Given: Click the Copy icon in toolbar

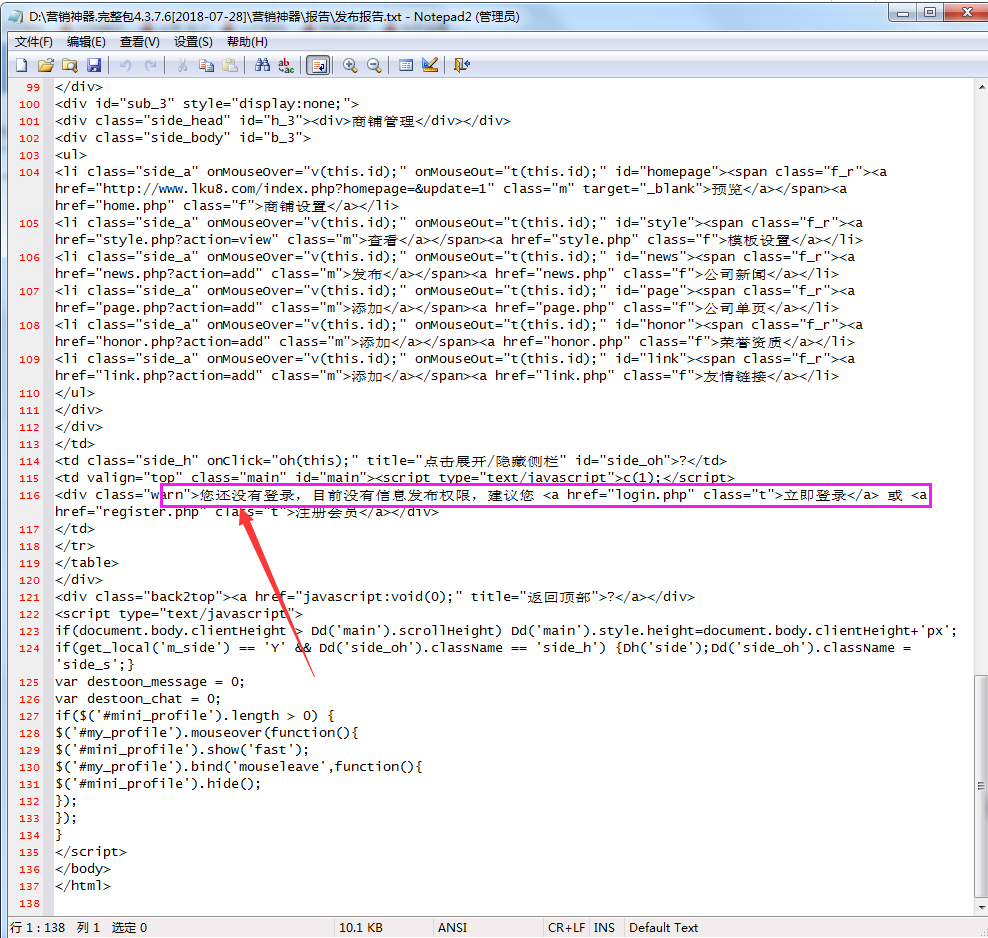Looking at the screenshot, I should point(206,65).
